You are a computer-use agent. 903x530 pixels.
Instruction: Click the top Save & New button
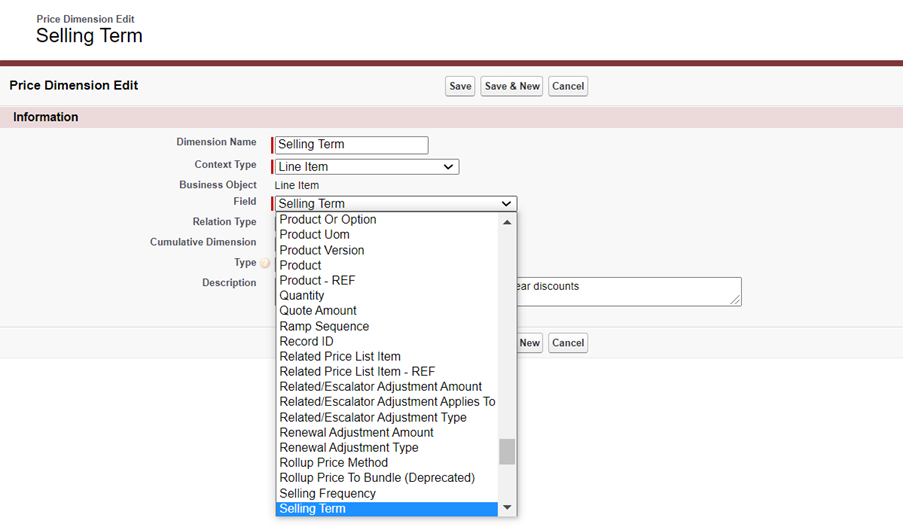click(x=512, y=86)
